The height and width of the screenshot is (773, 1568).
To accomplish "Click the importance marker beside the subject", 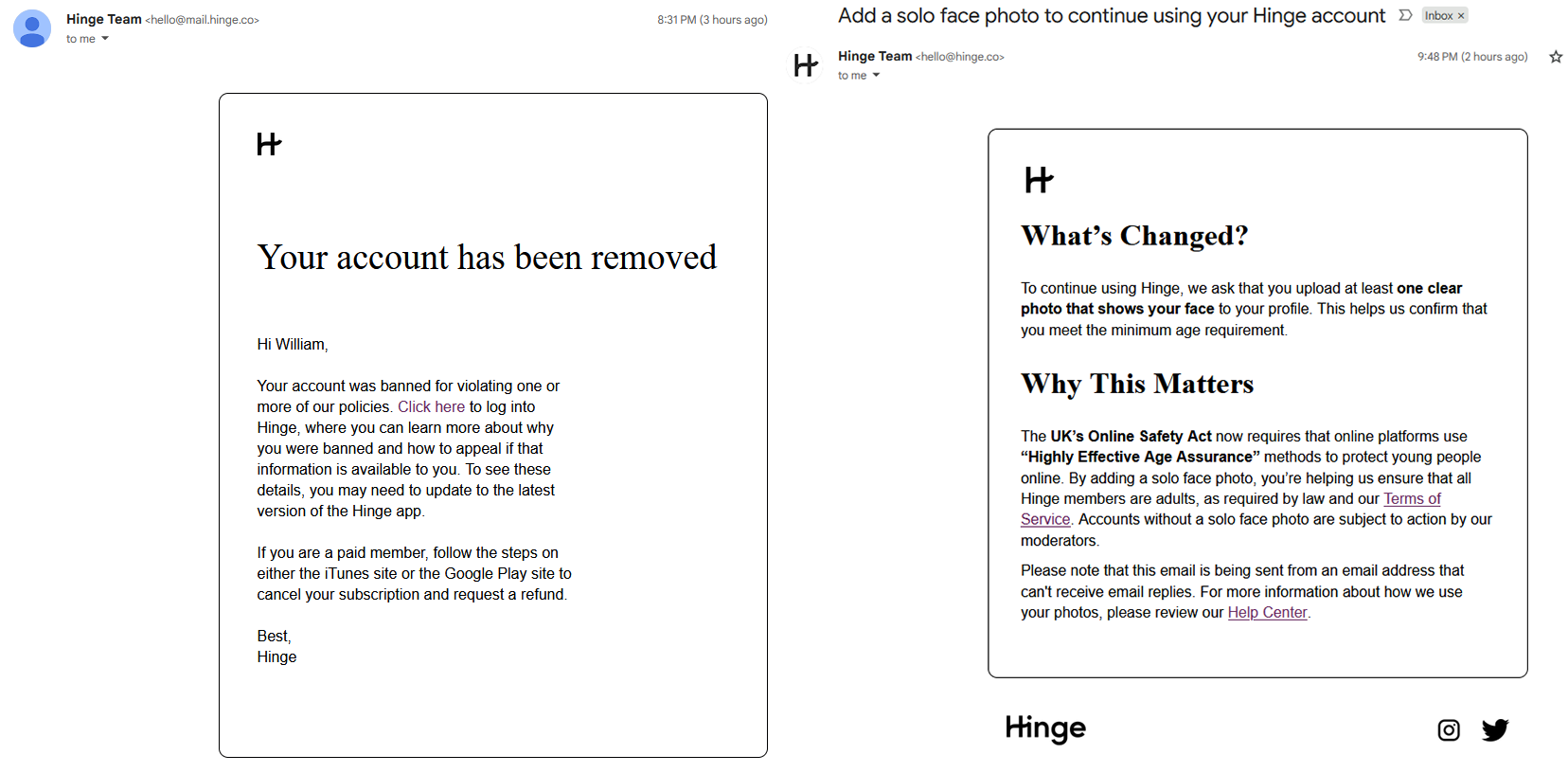I will pyautogui.click(x=1405, y=15).
